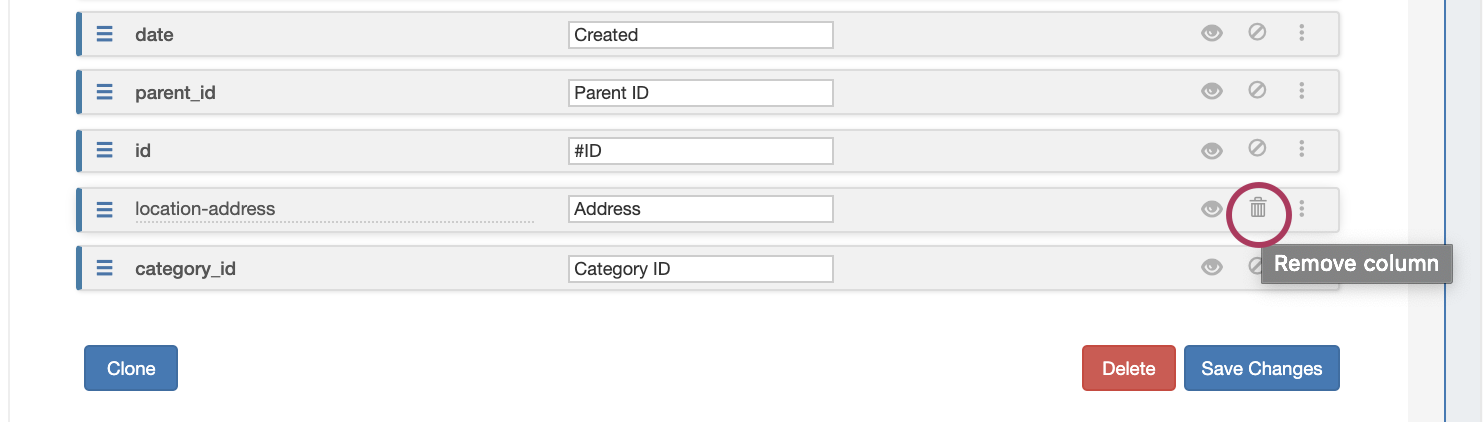
Task: Expand the three-dot menu for location-address
Action: (1301, 209)
